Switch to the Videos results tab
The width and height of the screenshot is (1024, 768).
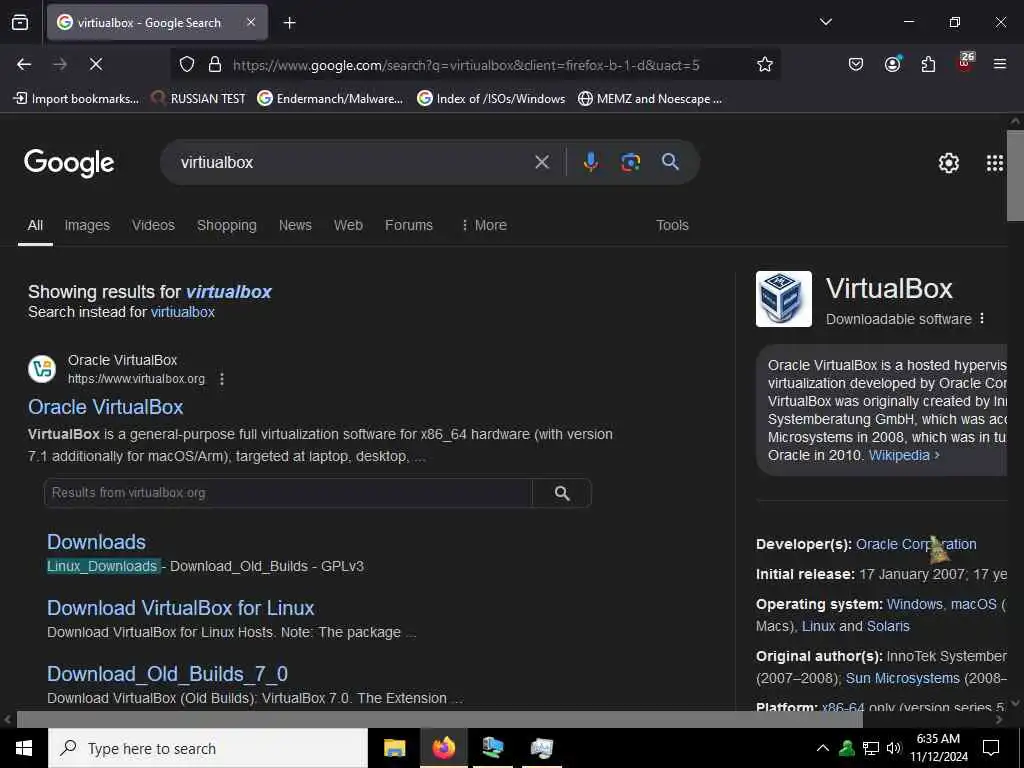(153, 225)
